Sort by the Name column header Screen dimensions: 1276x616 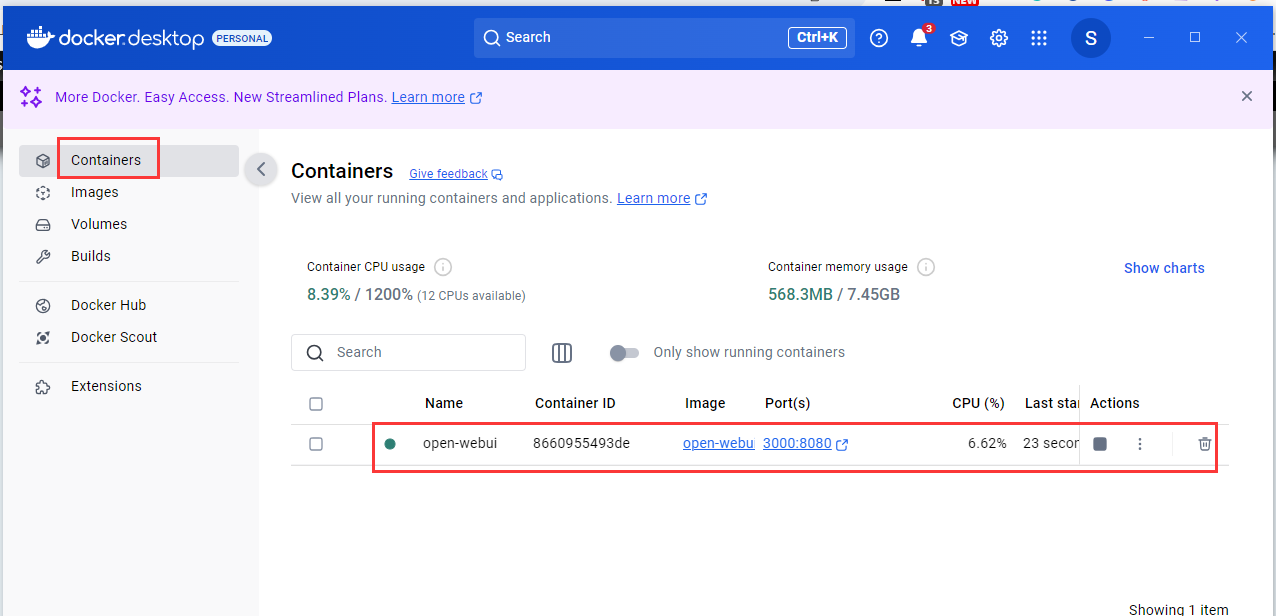coord(444,403)
